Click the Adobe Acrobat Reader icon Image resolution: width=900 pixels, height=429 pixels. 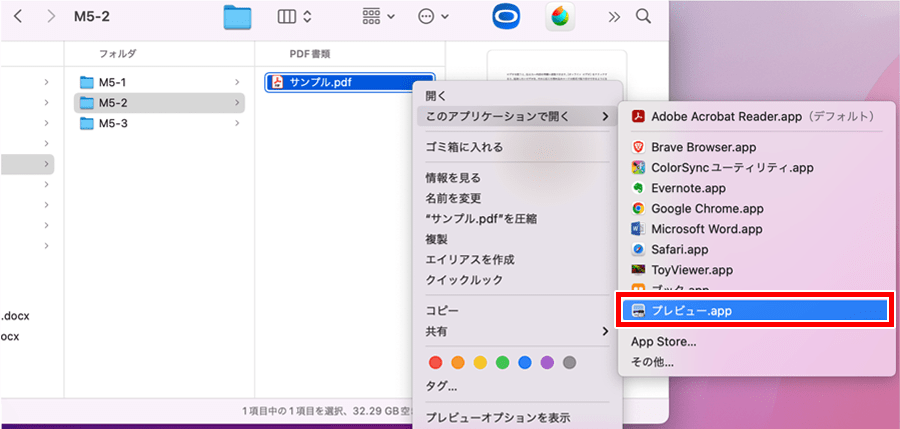(638, 117)
